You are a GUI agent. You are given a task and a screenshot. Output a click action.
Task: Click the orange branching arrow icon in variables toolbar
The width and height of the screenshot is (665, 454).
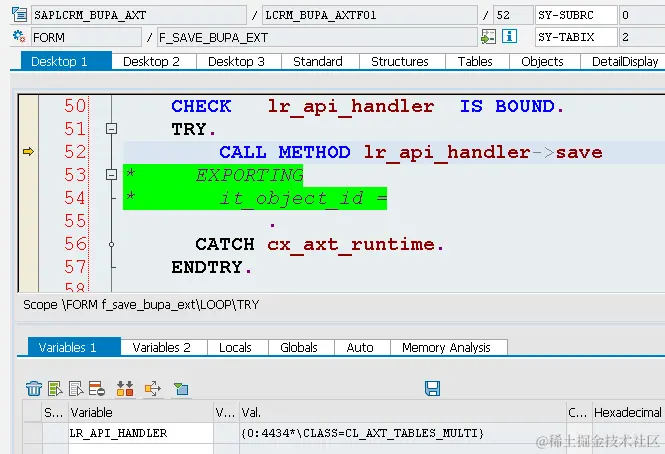153,388
